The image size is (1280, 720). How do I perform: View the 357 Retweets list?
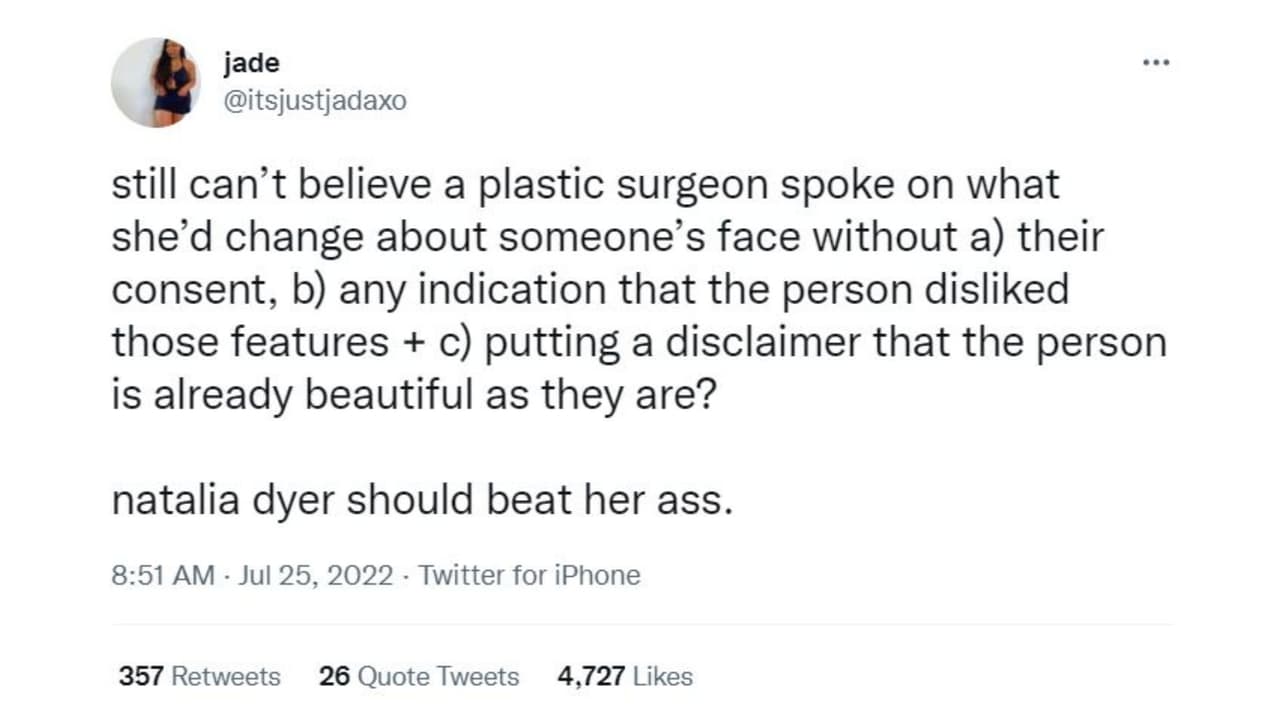pos(199,677)
